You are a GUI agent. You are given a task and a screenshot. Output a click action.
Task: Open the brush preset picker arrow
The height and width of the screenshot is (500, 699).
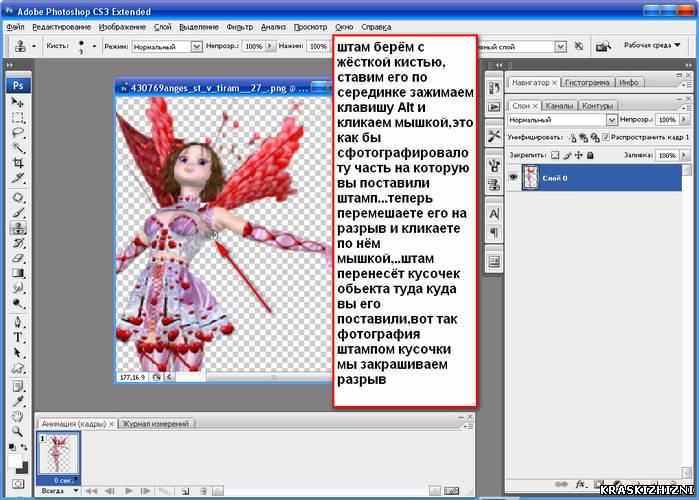pyautogui.click(x=94, y=46)
